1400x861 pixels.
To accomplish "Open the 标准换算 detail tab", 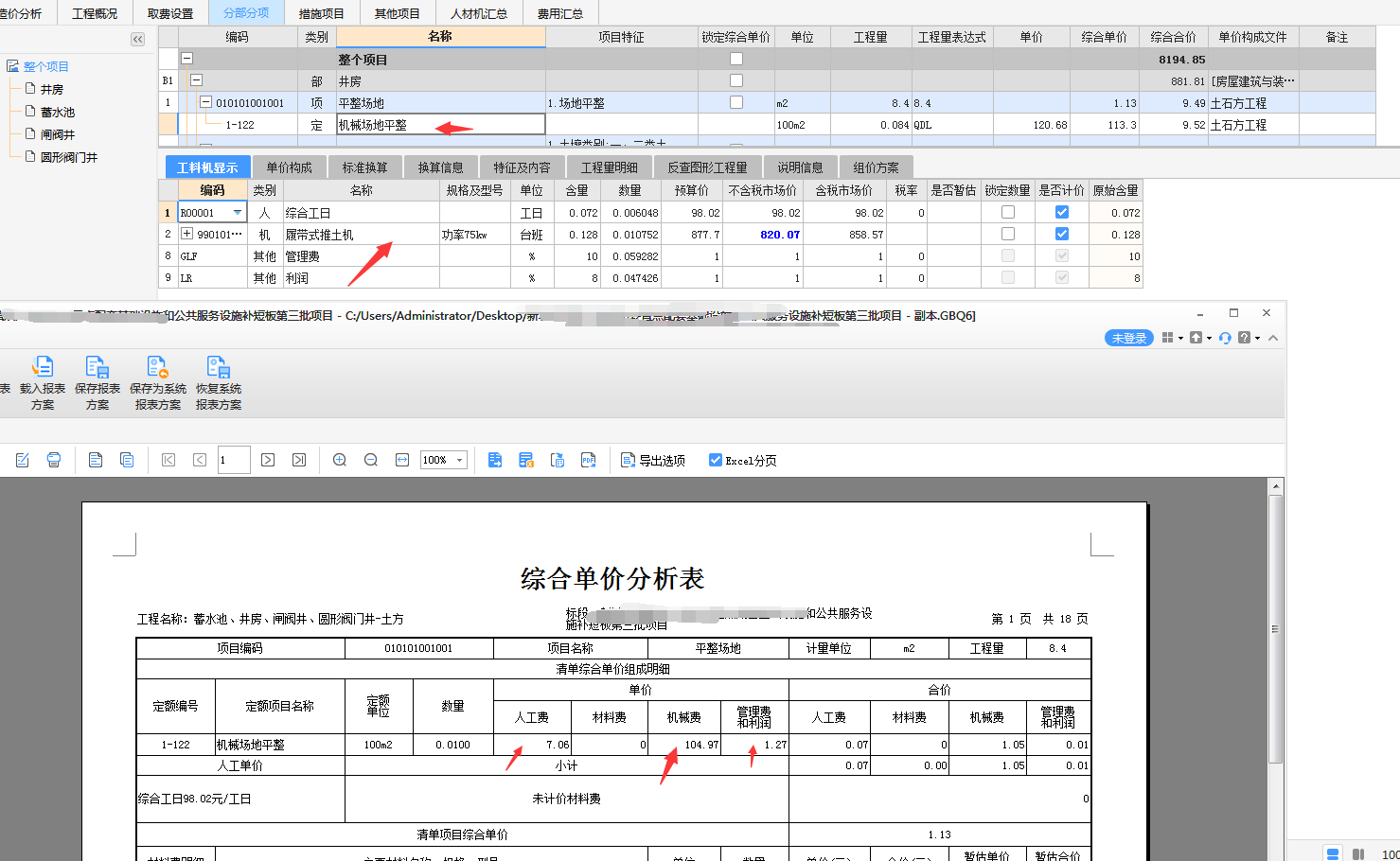I will click(364, 167).
